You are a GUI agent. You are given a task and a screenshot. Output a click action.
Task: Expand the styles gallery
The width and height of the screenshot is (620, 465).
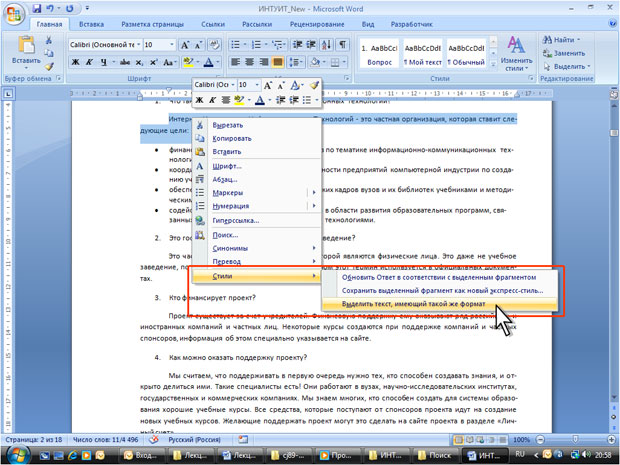[493, 64]
